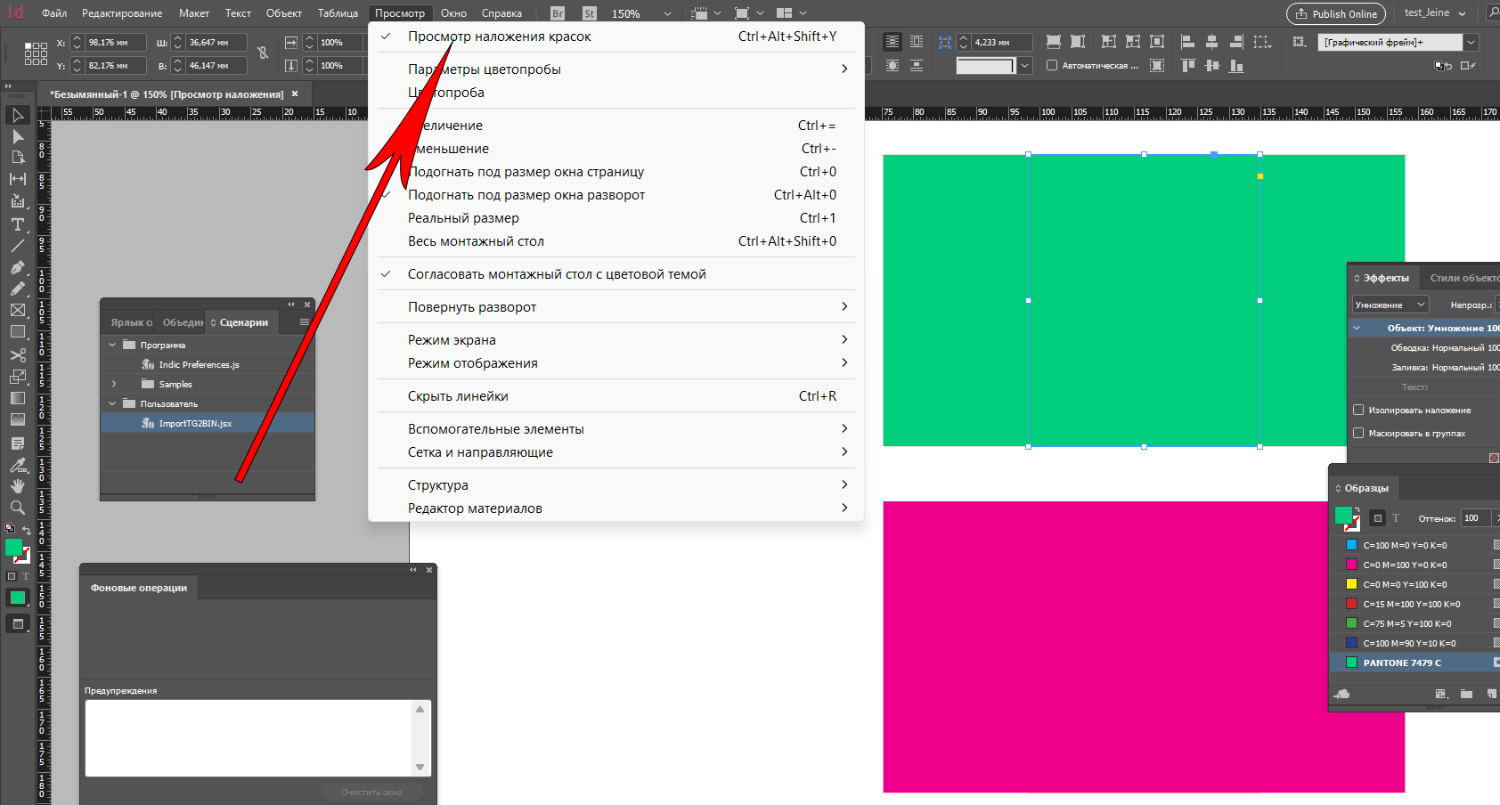Viewport: 1500px width, 805px height.
Task: Select the Pen tool
Action: tap(17, 267)
